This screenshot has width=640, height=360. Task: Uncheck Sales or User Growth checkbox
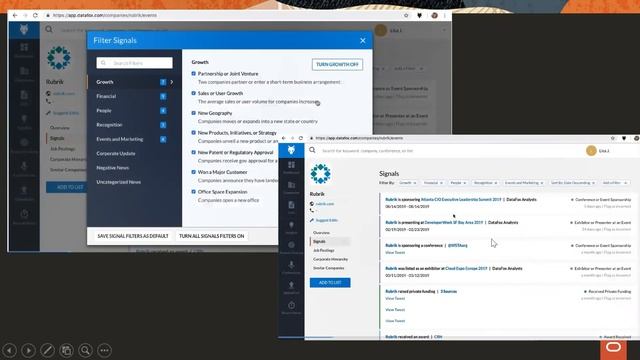coord(193,93)
